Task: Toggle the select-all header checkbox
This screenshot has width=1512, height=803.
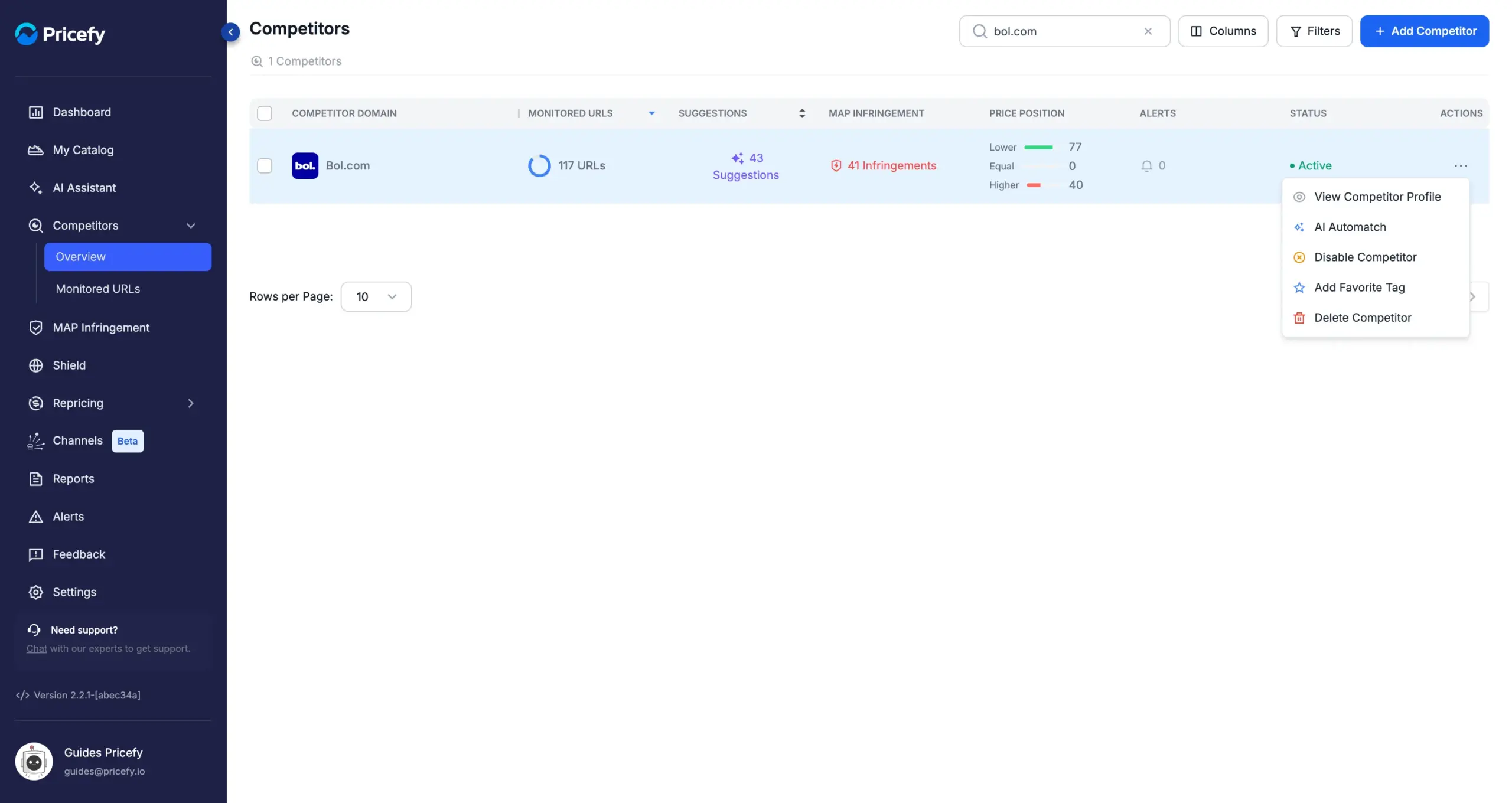Action: 265,113
